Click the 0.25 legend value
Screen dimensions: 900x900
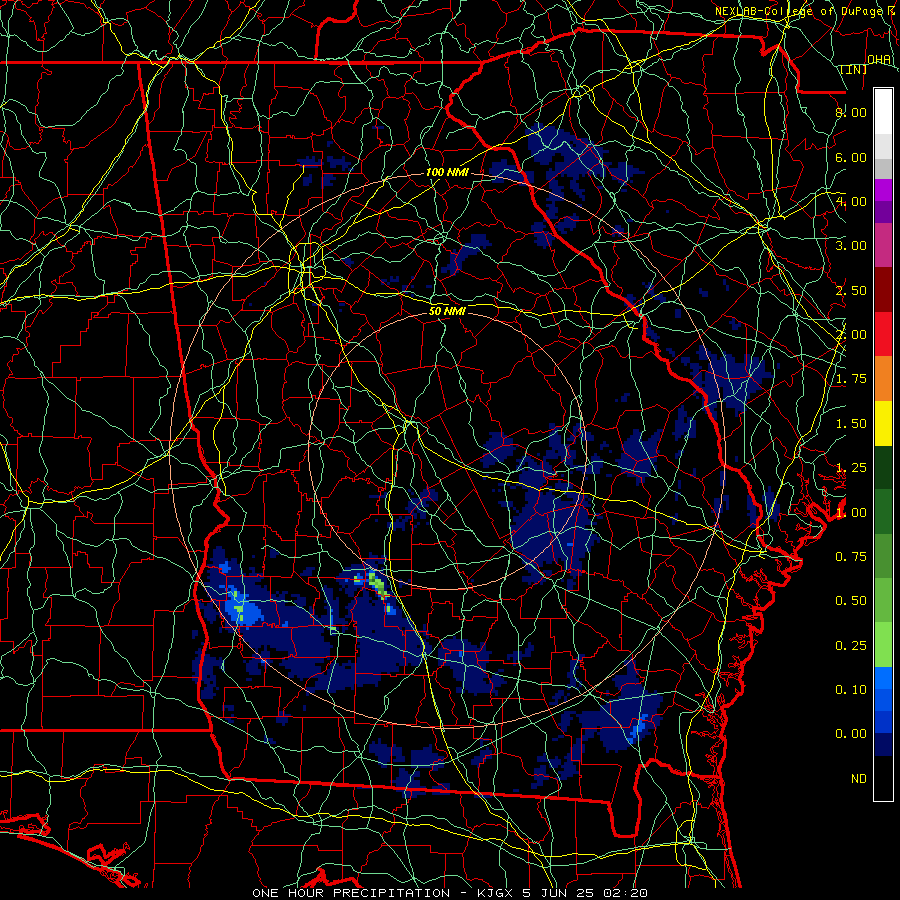coord(851,646)
